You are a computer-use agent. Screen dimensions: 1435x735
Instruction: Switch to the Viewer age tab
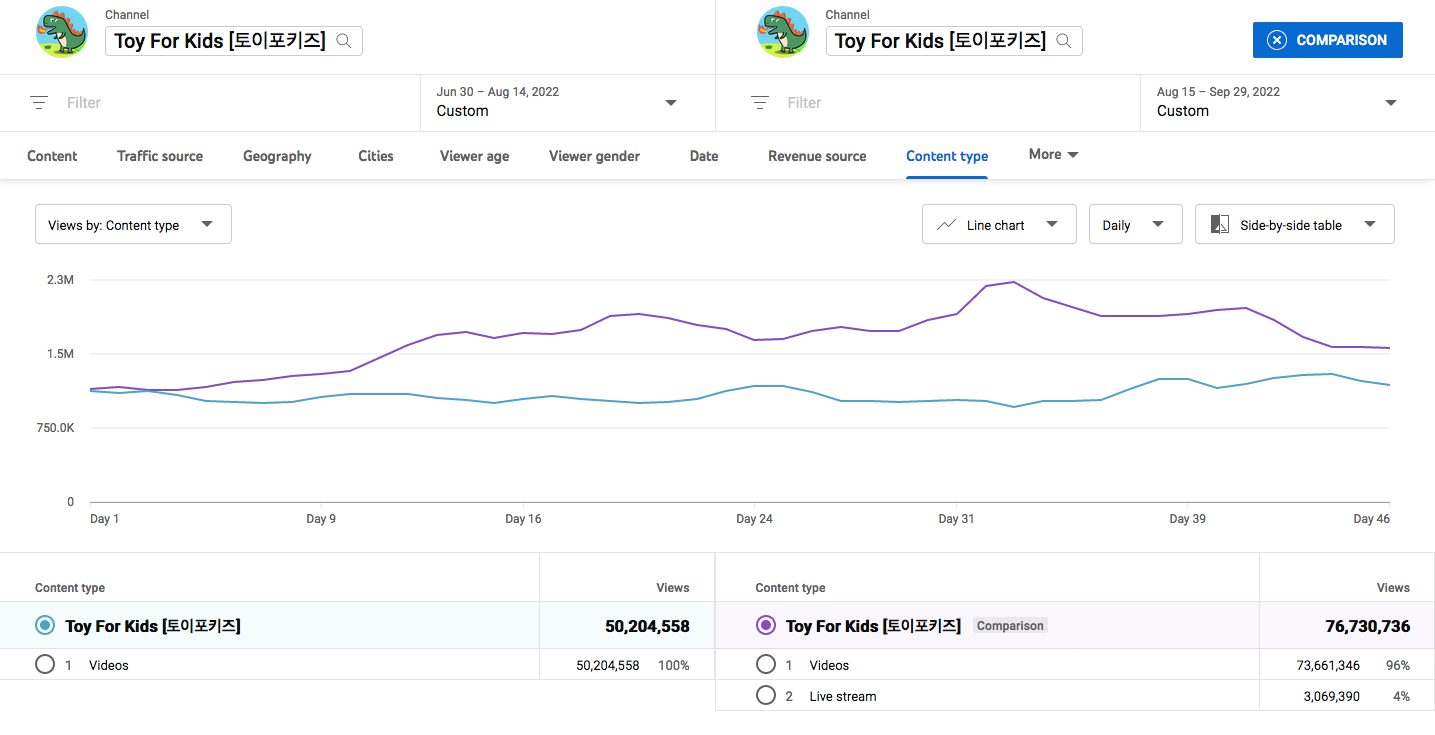[x=474, y=156]
